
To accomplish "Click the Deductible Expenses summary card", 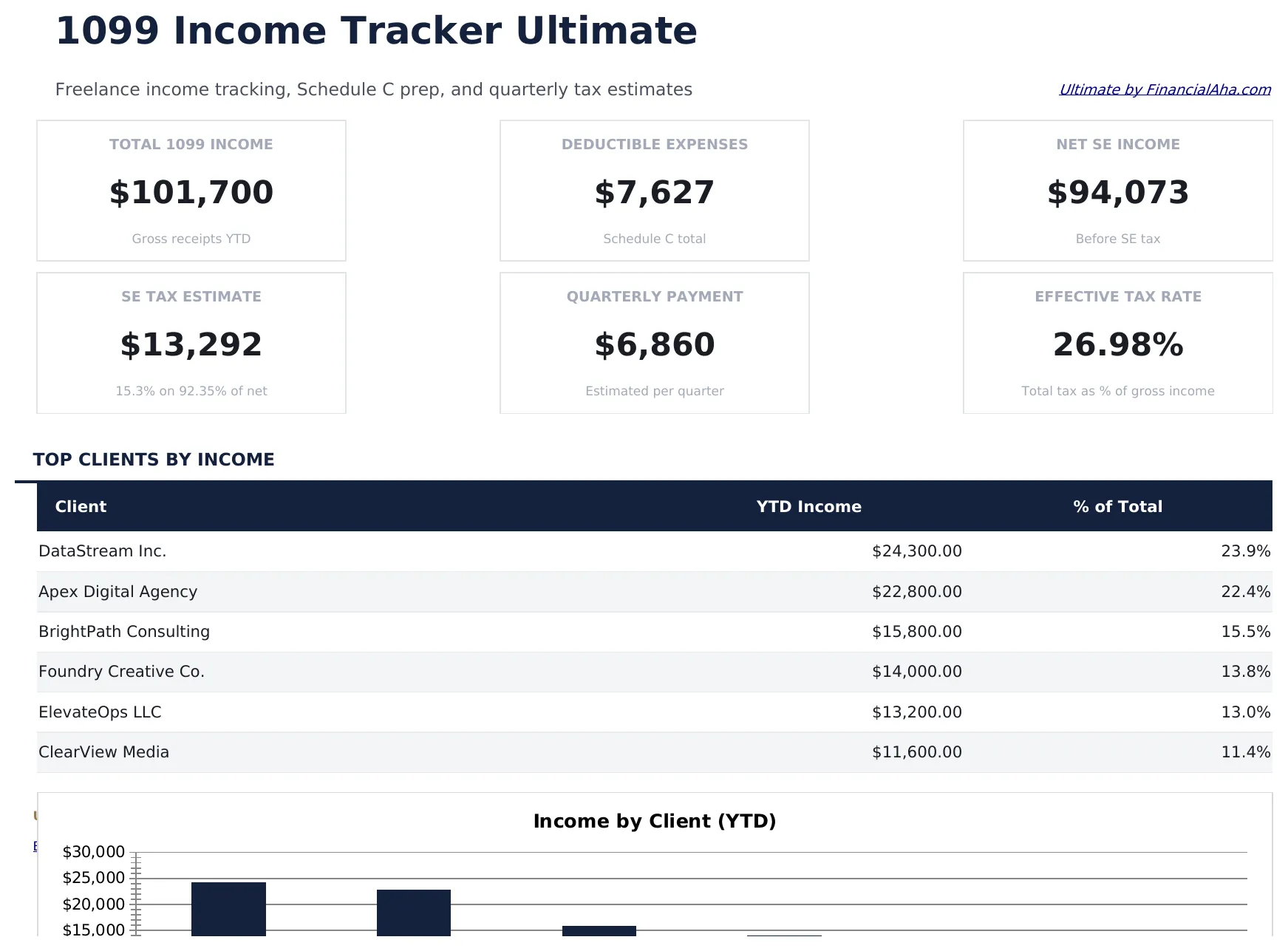I will pos(654,190).
